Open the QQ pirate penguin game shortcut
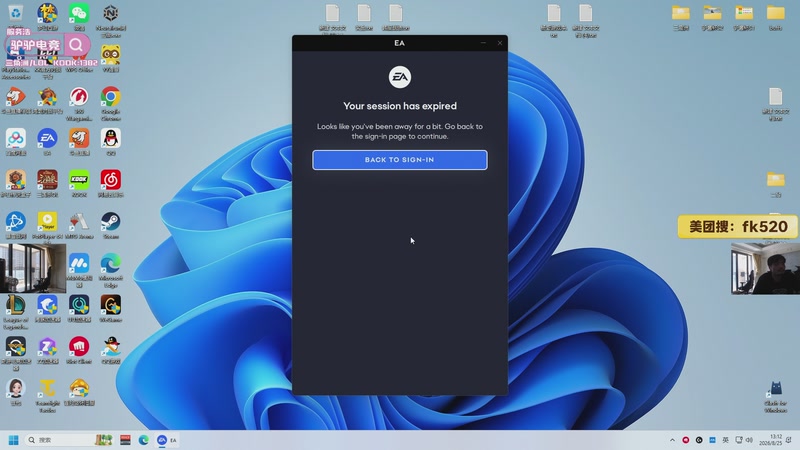 [x=111, y=346]
